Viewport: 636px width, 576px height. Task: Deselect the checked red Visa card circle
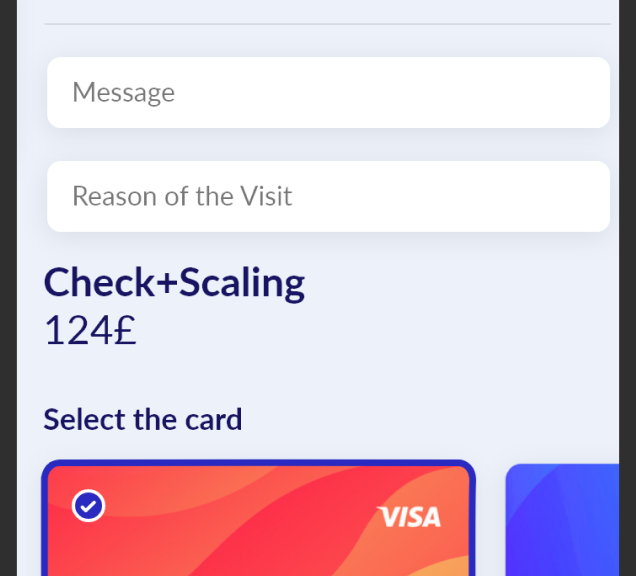coord(88,505)
